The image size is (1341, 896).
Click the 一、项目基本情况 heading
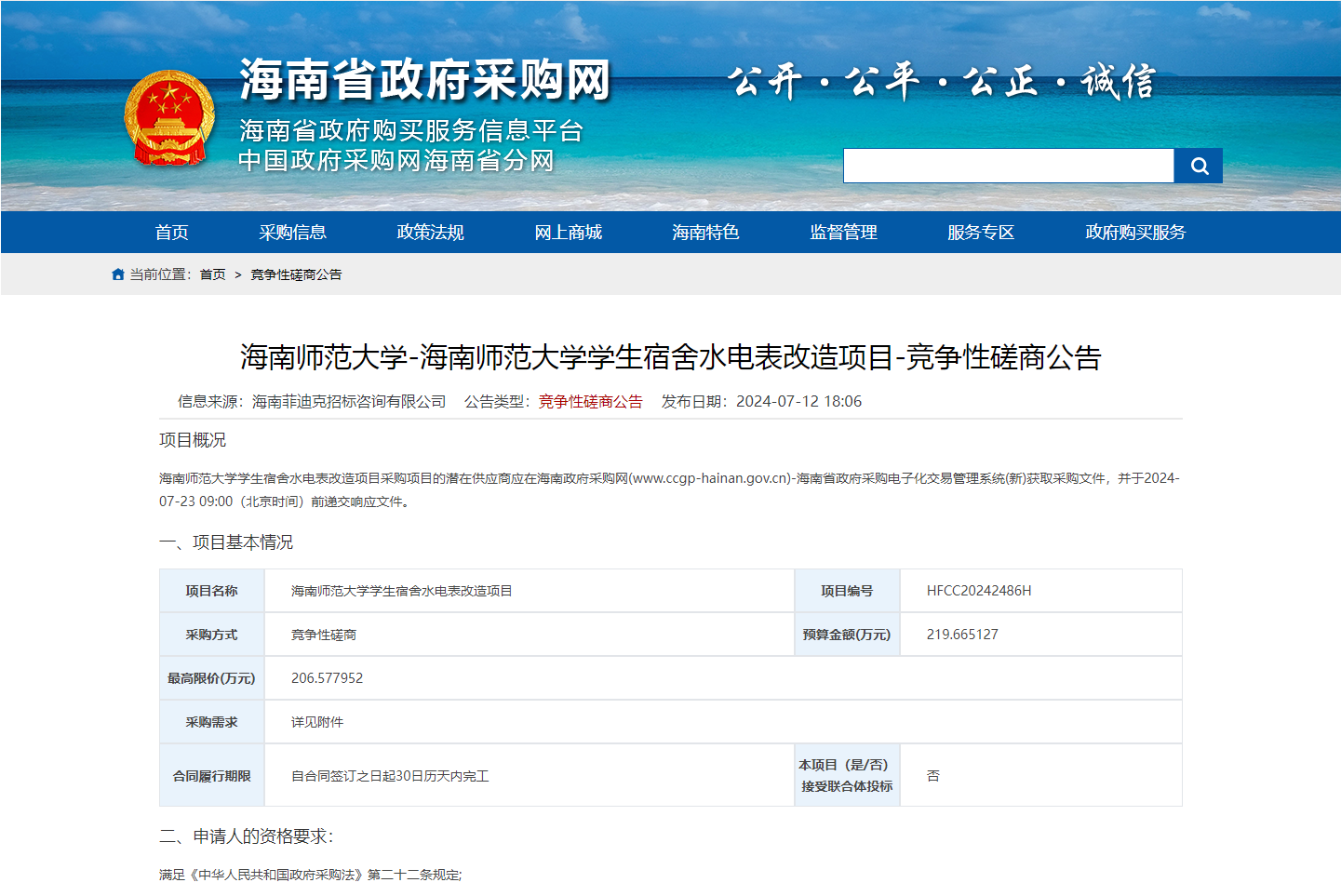tap(226, 542)
